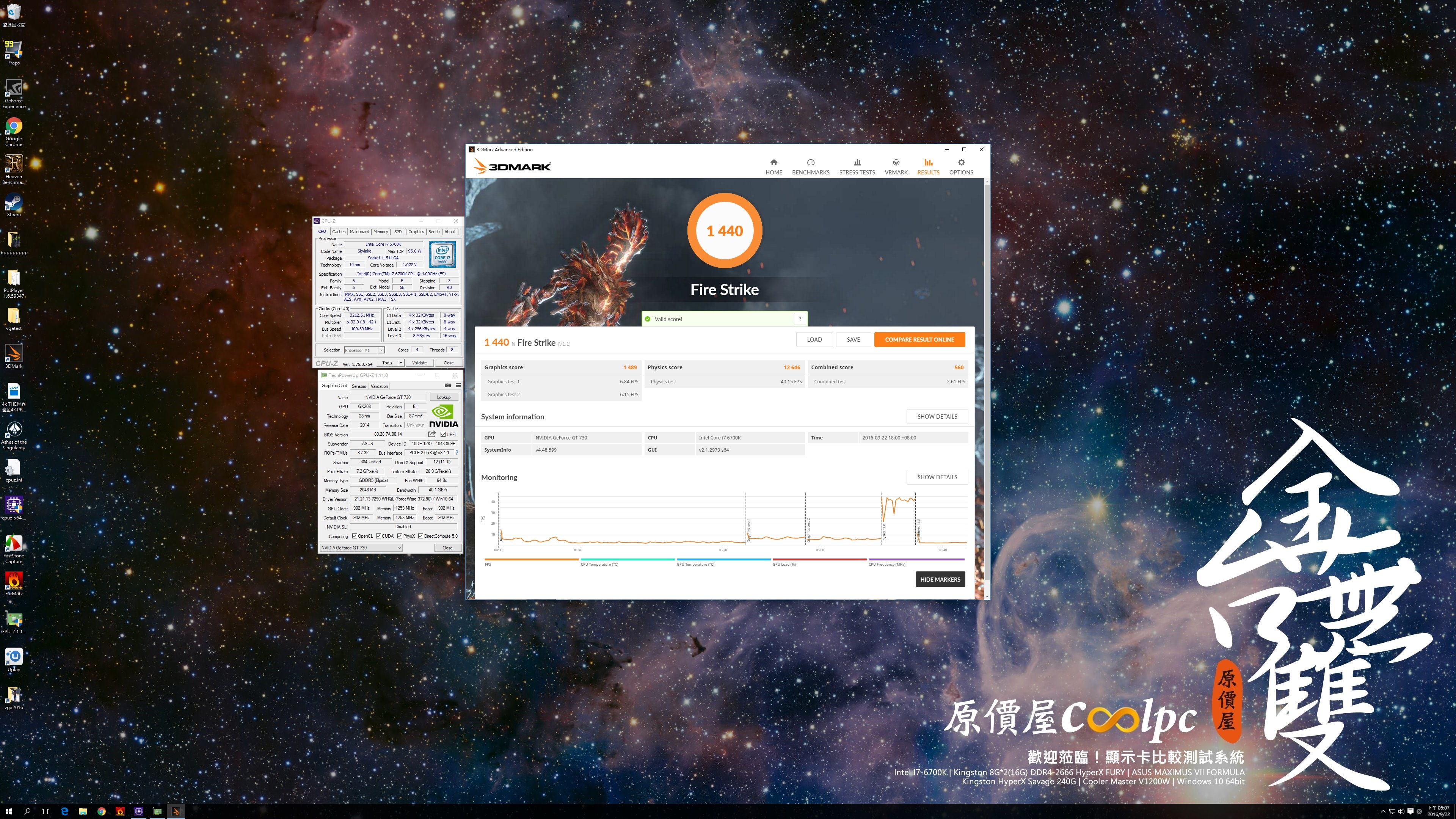The image size is (1456, 819).
Task: Click Compare Result Online button
Action: coord(919,339)
